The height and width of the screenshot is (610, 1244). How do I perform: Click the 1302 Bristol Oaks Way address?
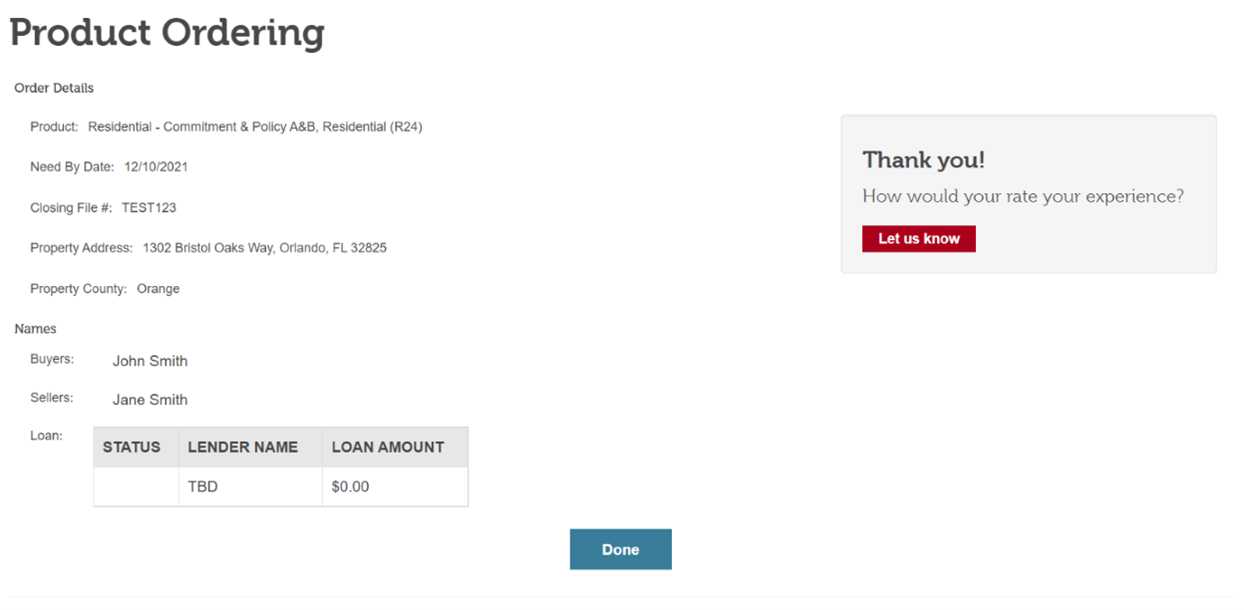(264, 248)
